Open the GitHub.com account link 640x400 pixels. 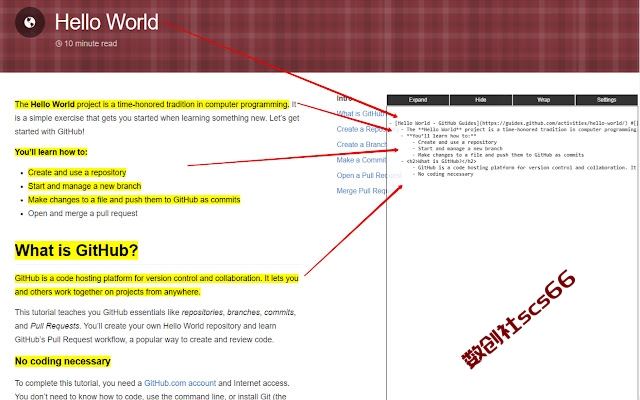[180, 383]
